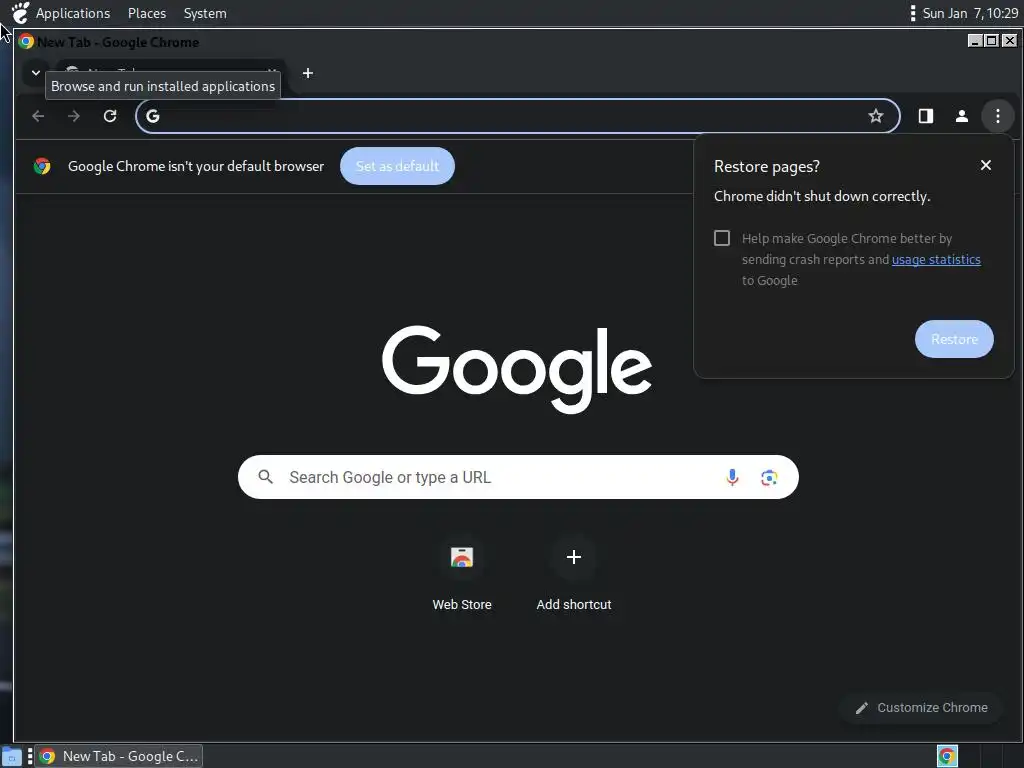Open Chrome three-dot menu

coord(997,116)
